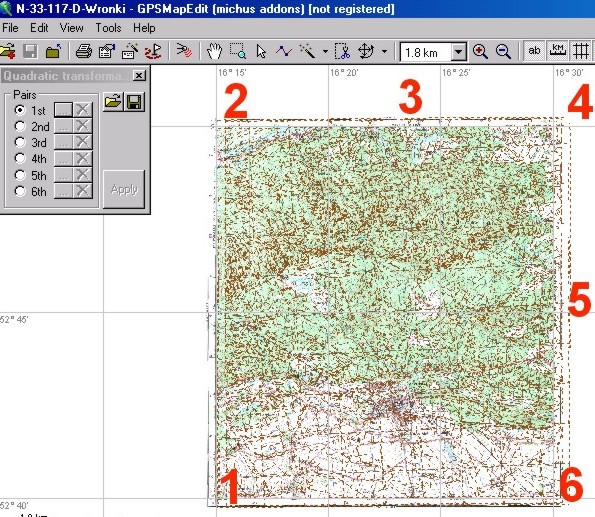Load pairs with open folder icon in panel
The width and height of the screenshot is (595, 517).
(113, 102)
